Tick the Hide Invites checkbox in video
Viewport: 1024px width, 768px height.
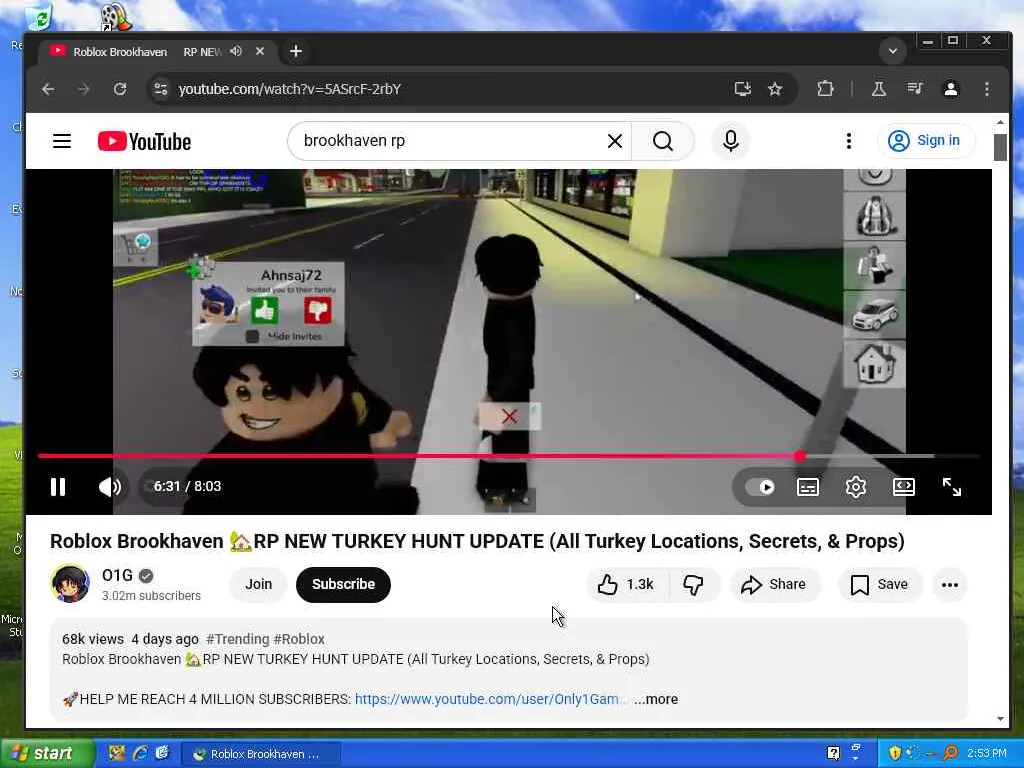tap(252, 336)
